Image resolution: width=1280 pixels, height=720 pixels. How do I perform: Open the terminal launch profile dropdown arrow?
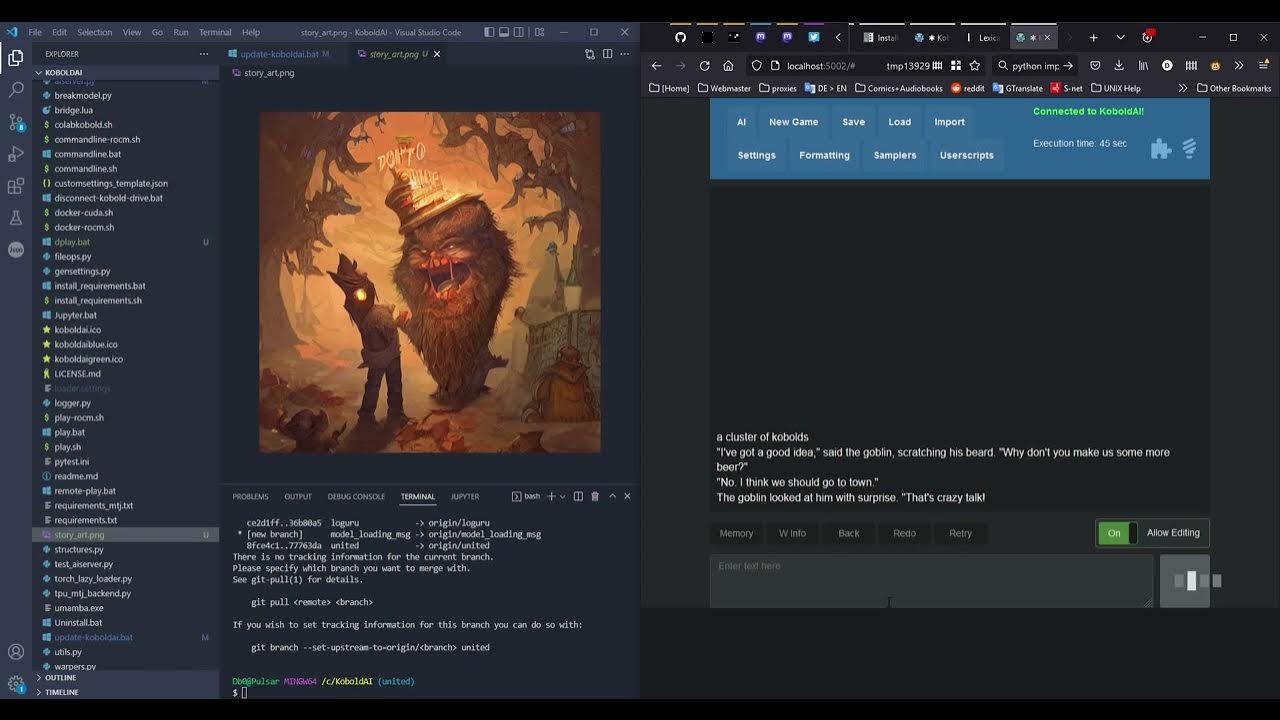(562, 496)
